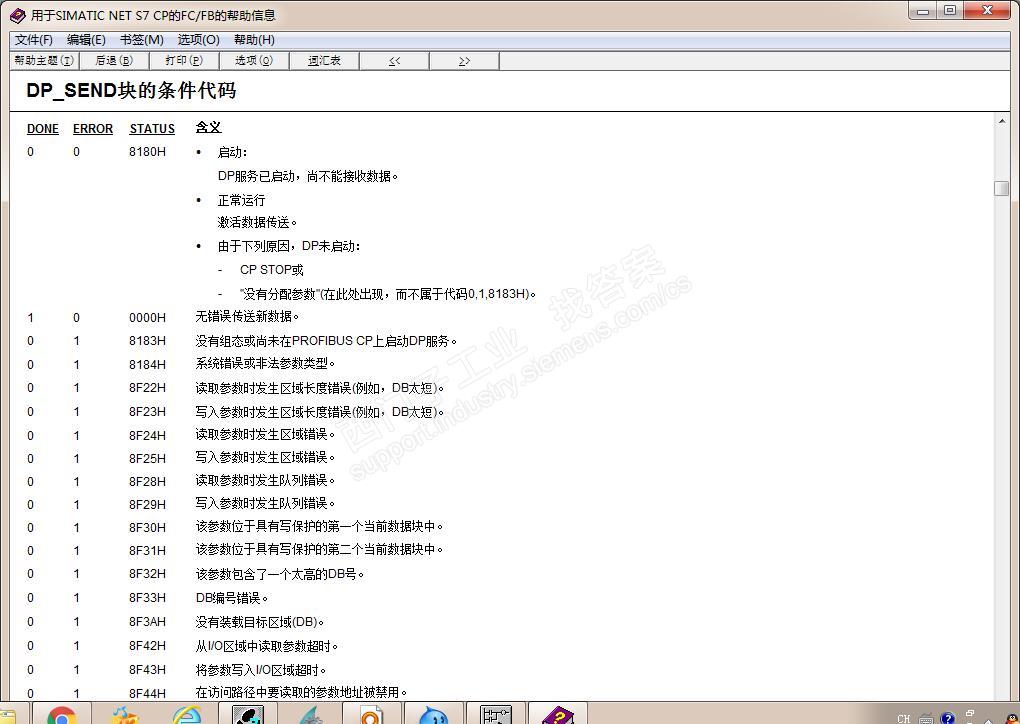Image resolution: width=1020 pixels, height=724 pixels.
Task: Click status code 8F31H
Action: point(147,550)
